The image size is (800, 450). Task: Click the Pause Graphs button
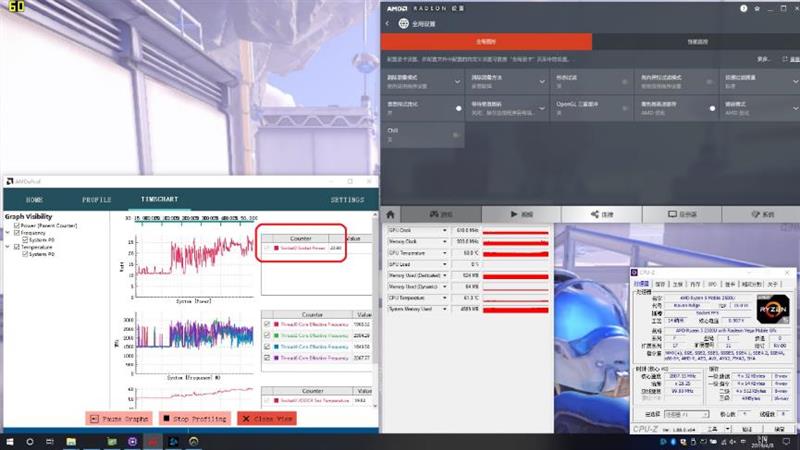(118, 419)
